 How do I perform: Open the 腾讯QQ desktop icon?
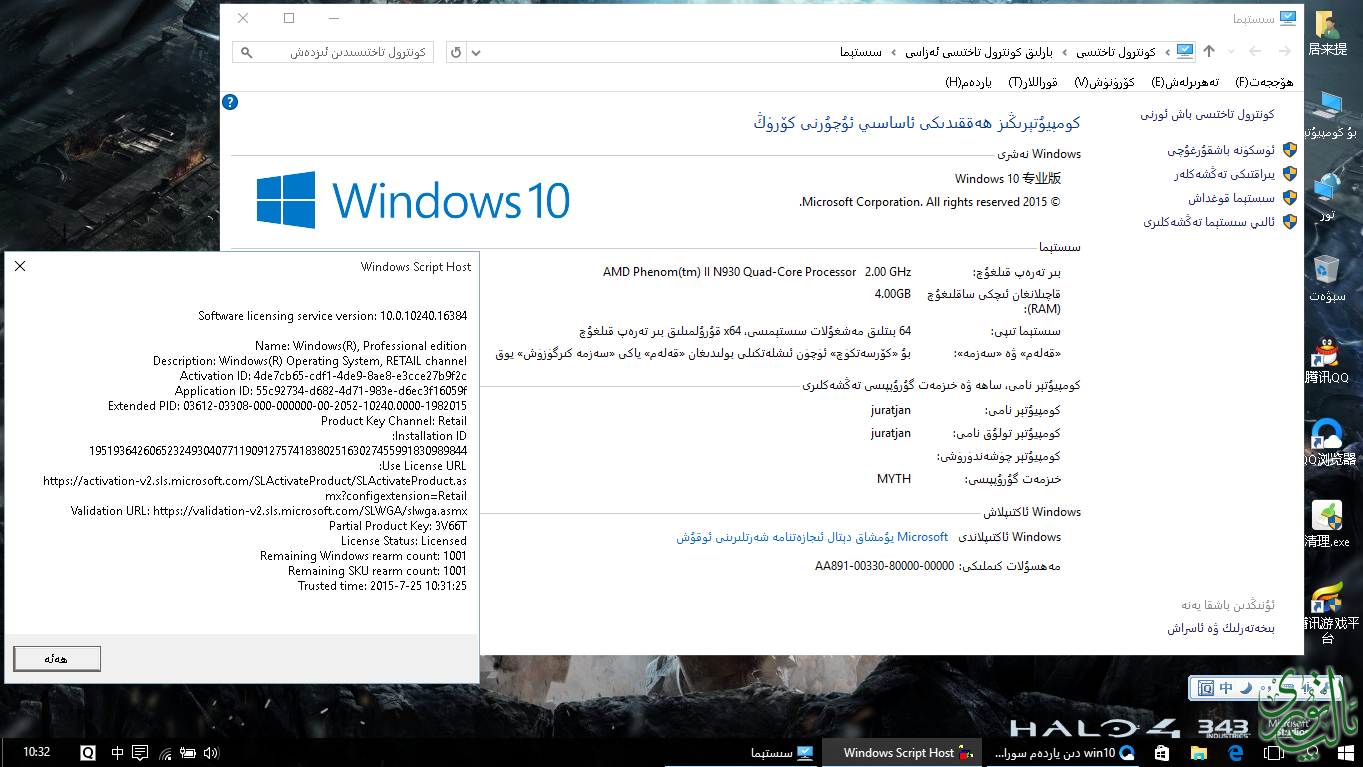tap(1327, 360)
